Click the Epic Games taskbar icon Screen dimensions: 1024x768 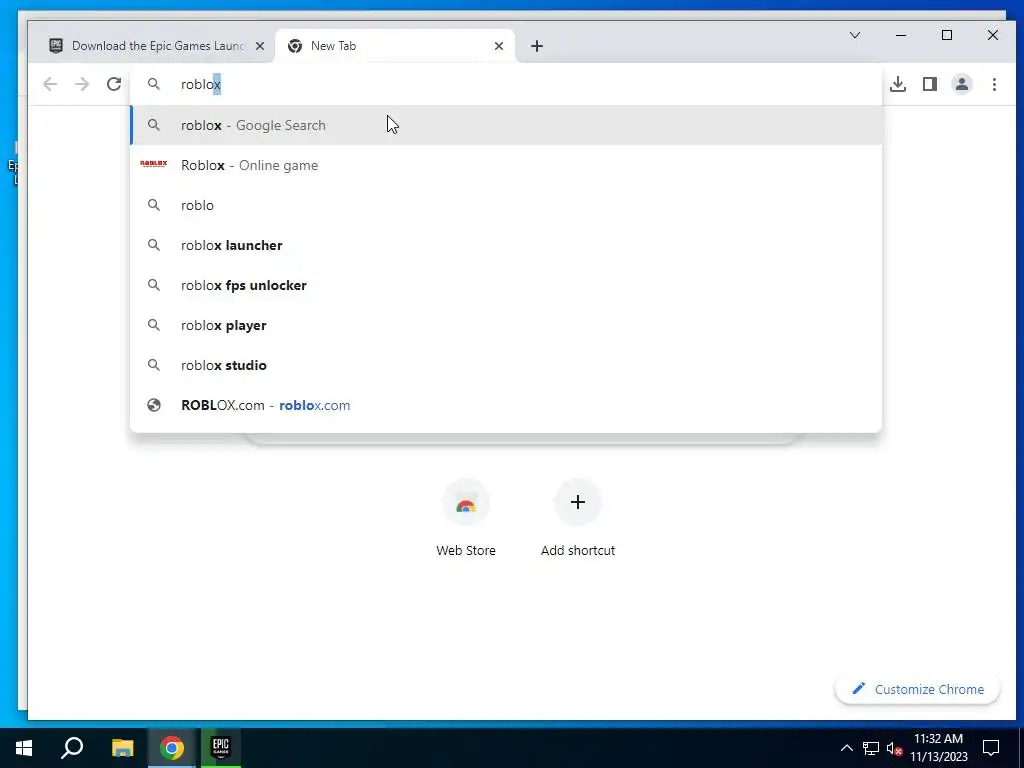[x=221, y=748]
